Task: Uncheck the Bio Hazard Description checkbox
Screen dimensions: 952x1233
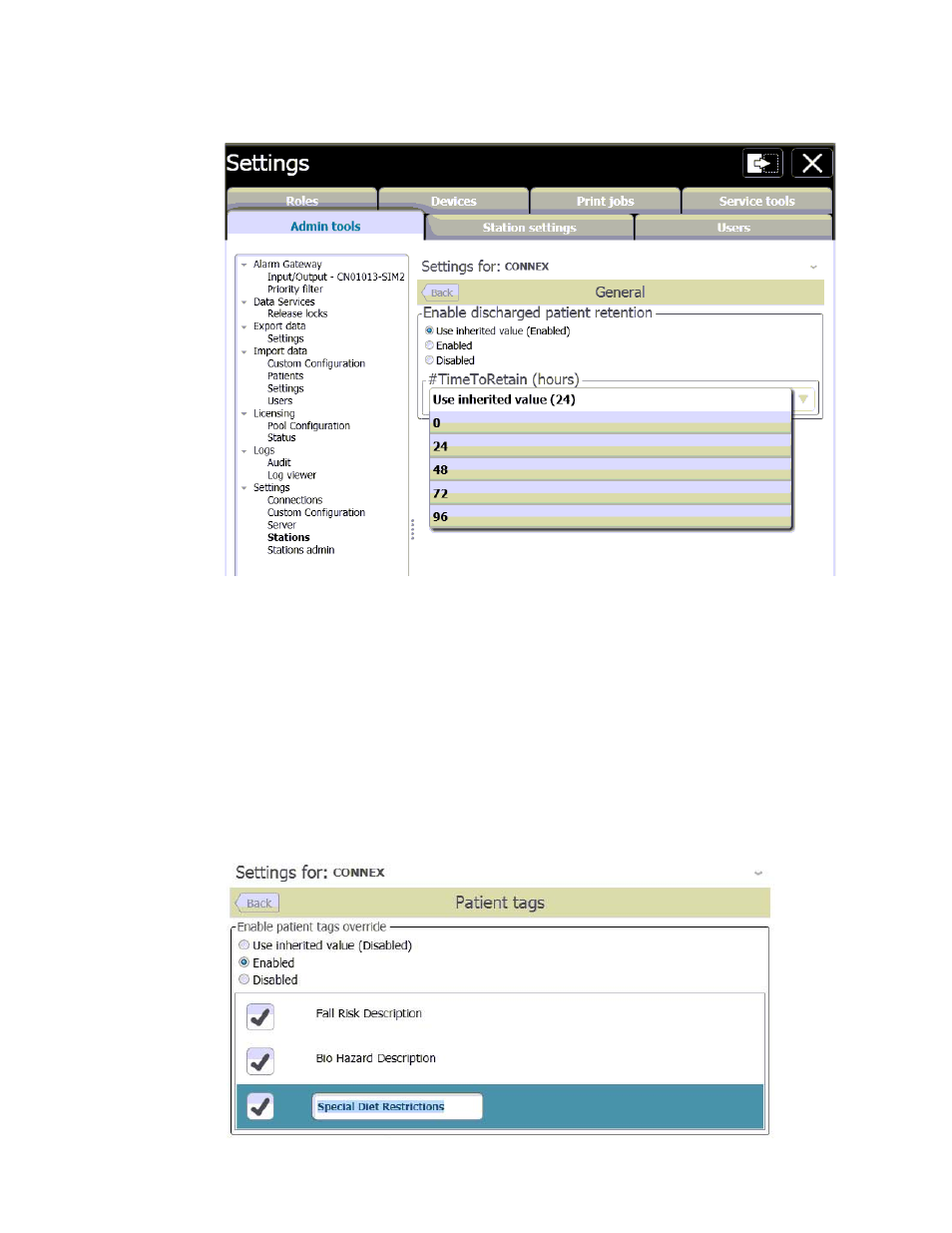Action: point(260,1061)
